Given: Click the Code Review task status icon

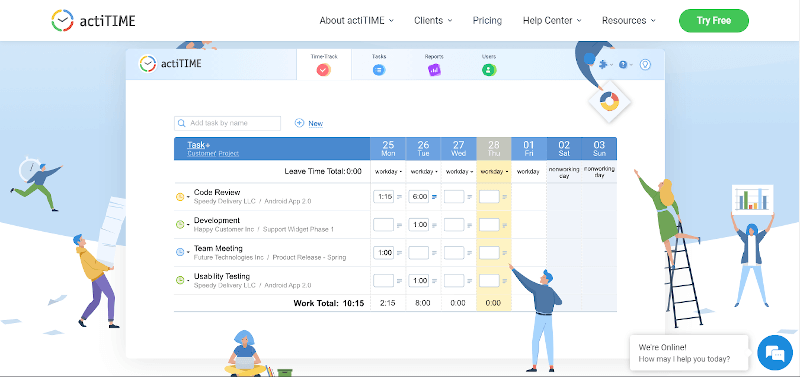Looking at the screenshot, I should tap(180, 196).
